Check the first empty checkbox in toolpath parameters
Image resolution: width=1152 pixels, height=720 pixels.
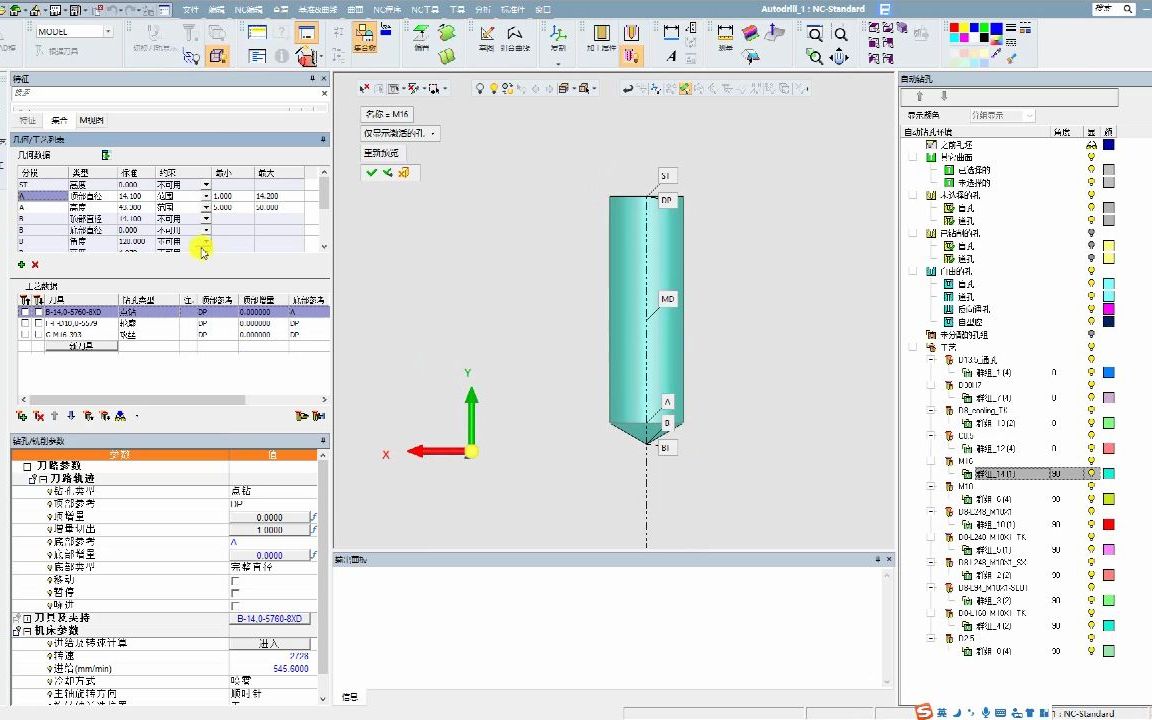point(235,580)
